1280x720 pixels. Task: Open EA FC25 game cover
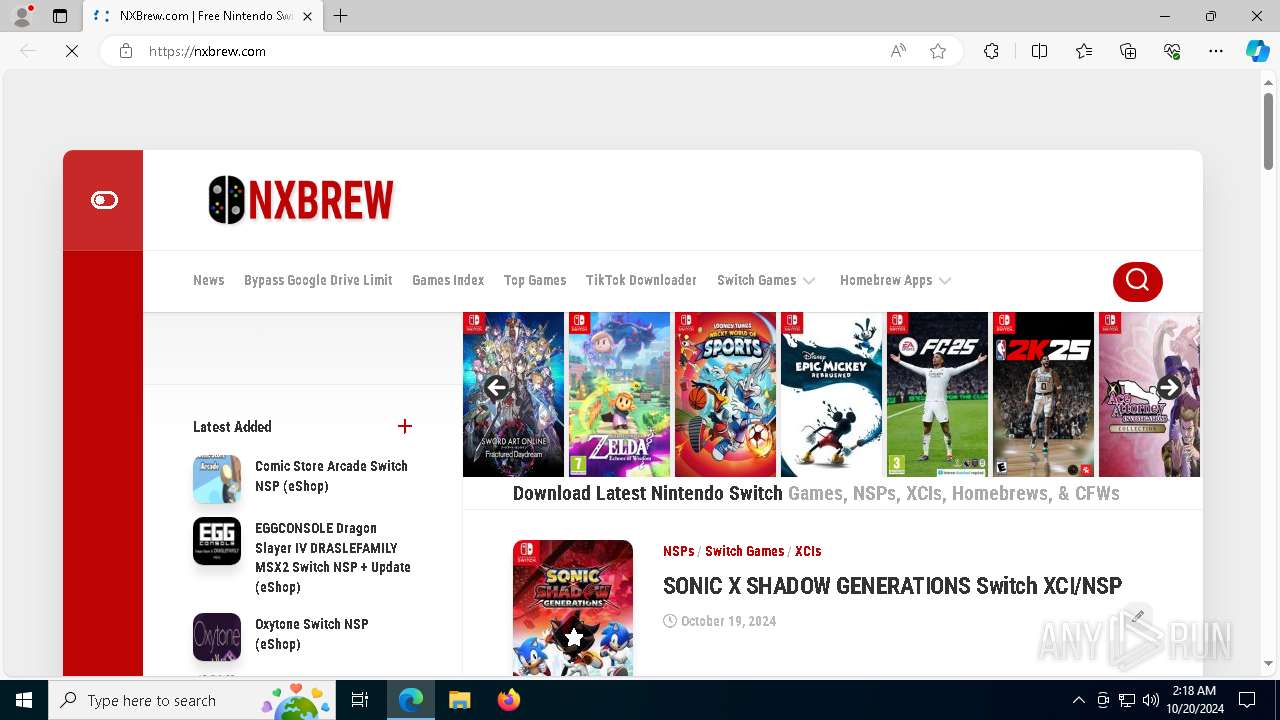tap(937, 394)
